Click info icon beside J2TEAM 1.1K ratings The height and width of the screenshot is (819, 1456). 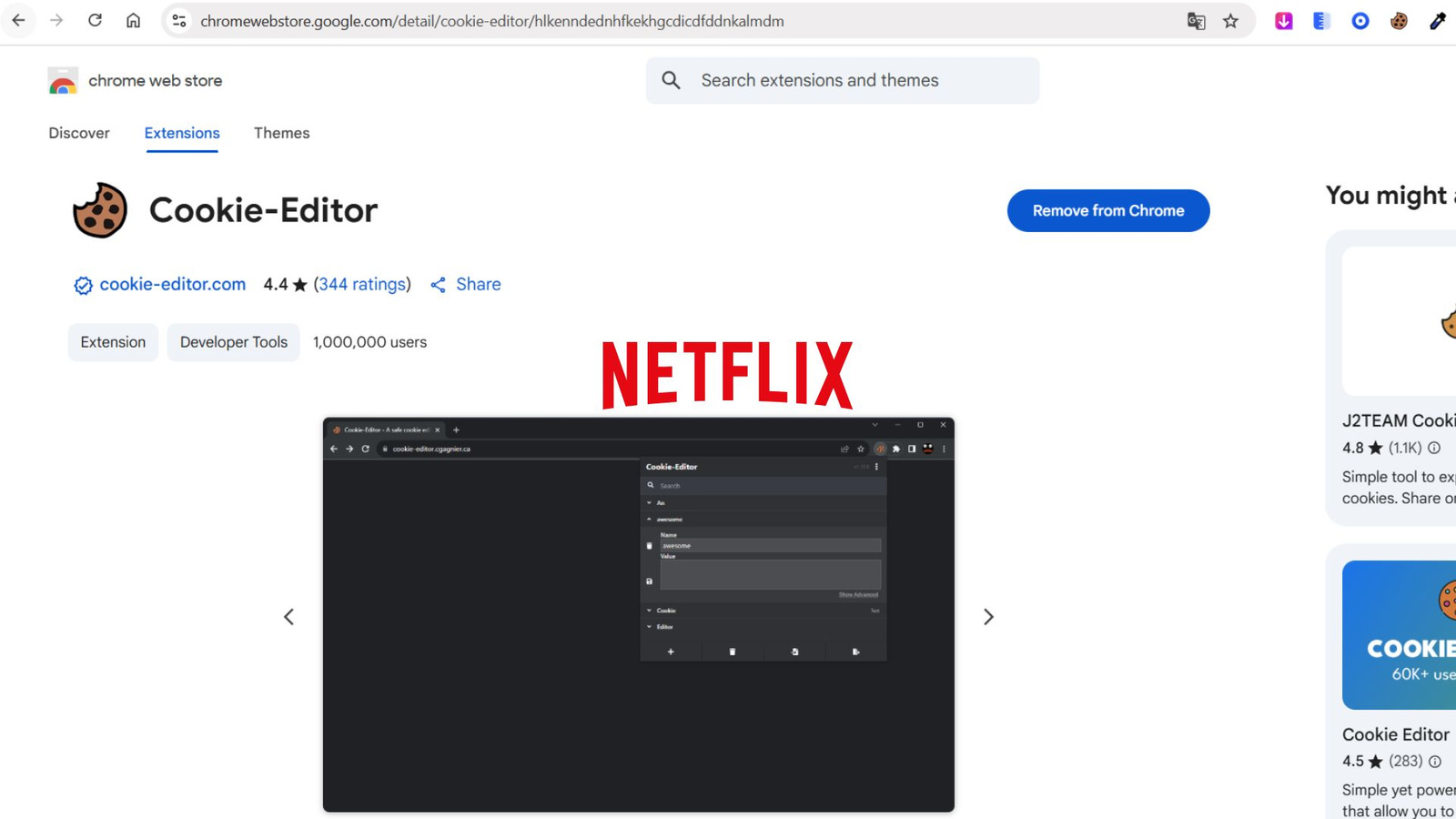(x=1434, y=448)
